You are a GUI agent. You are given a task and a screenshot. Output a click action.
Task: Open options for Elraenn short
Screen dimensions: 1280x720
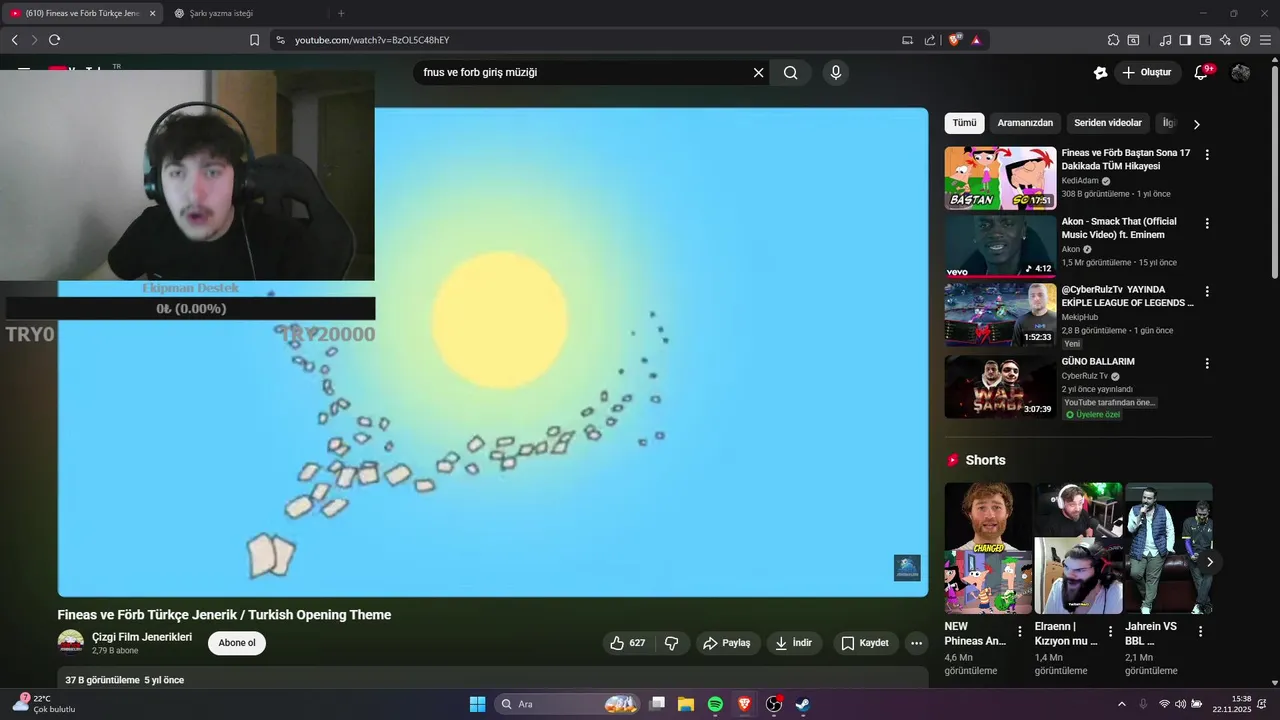1111,631
